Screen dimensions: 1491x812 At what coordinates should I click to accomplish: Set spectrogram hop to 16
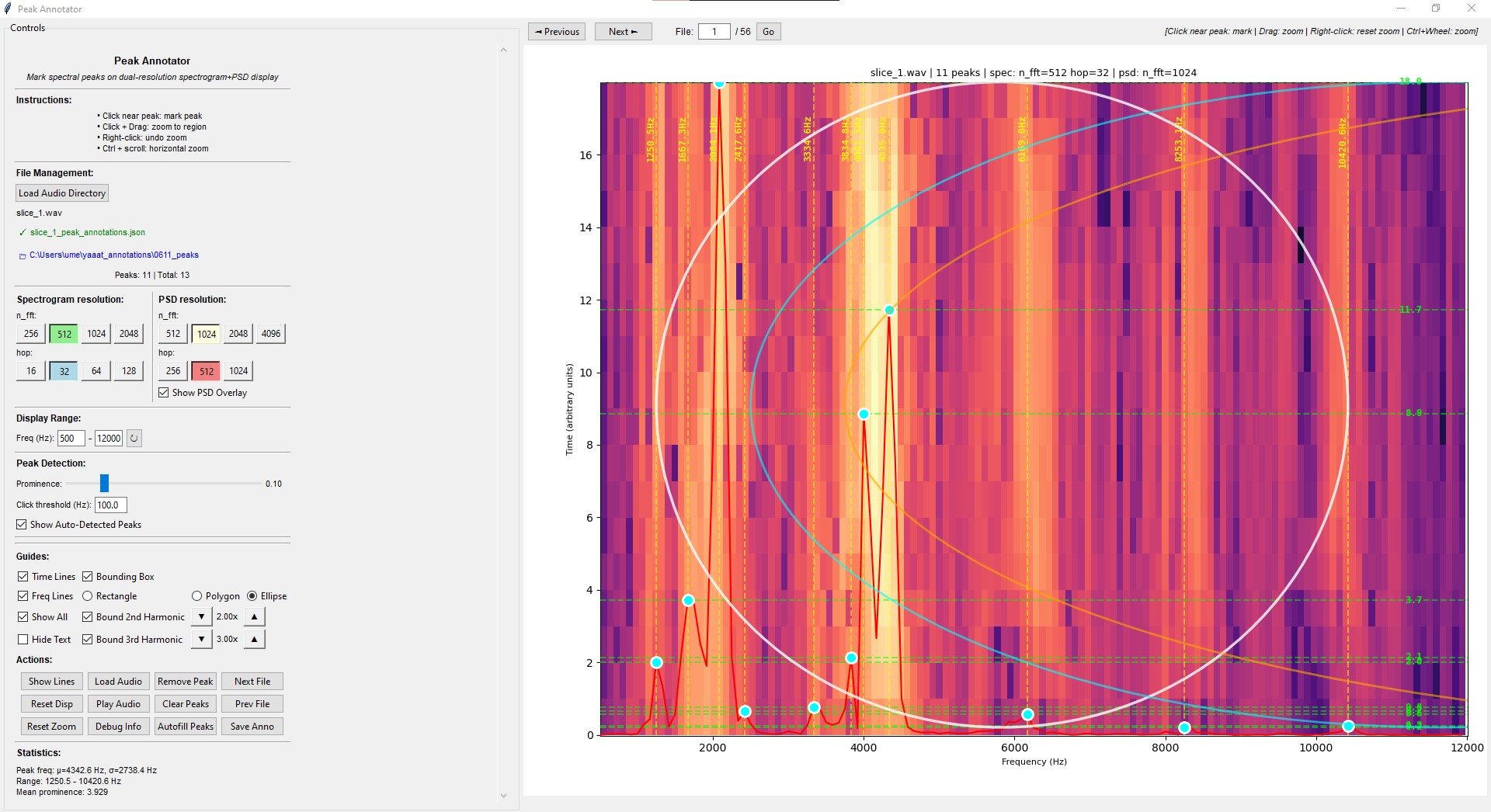pyautogui.click(x=31, y=371)
